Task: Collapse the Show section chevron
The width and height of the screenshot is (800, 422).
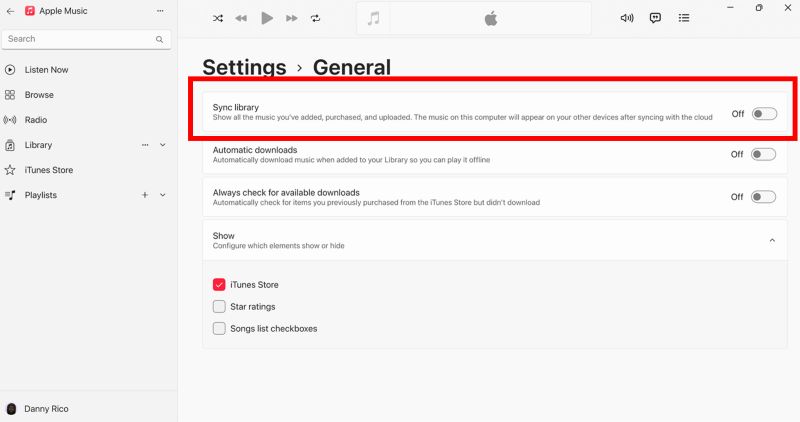Action: click(772, 240)
